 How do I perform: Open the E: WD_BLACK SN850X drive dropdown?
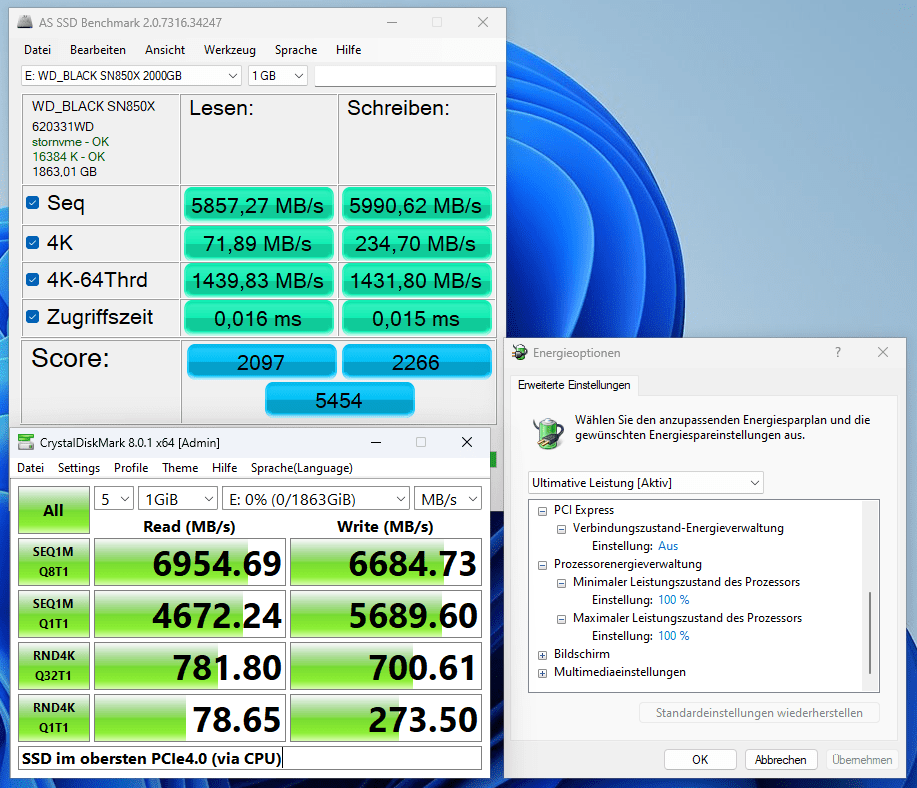pyautogui.click(x=131, y=75)
